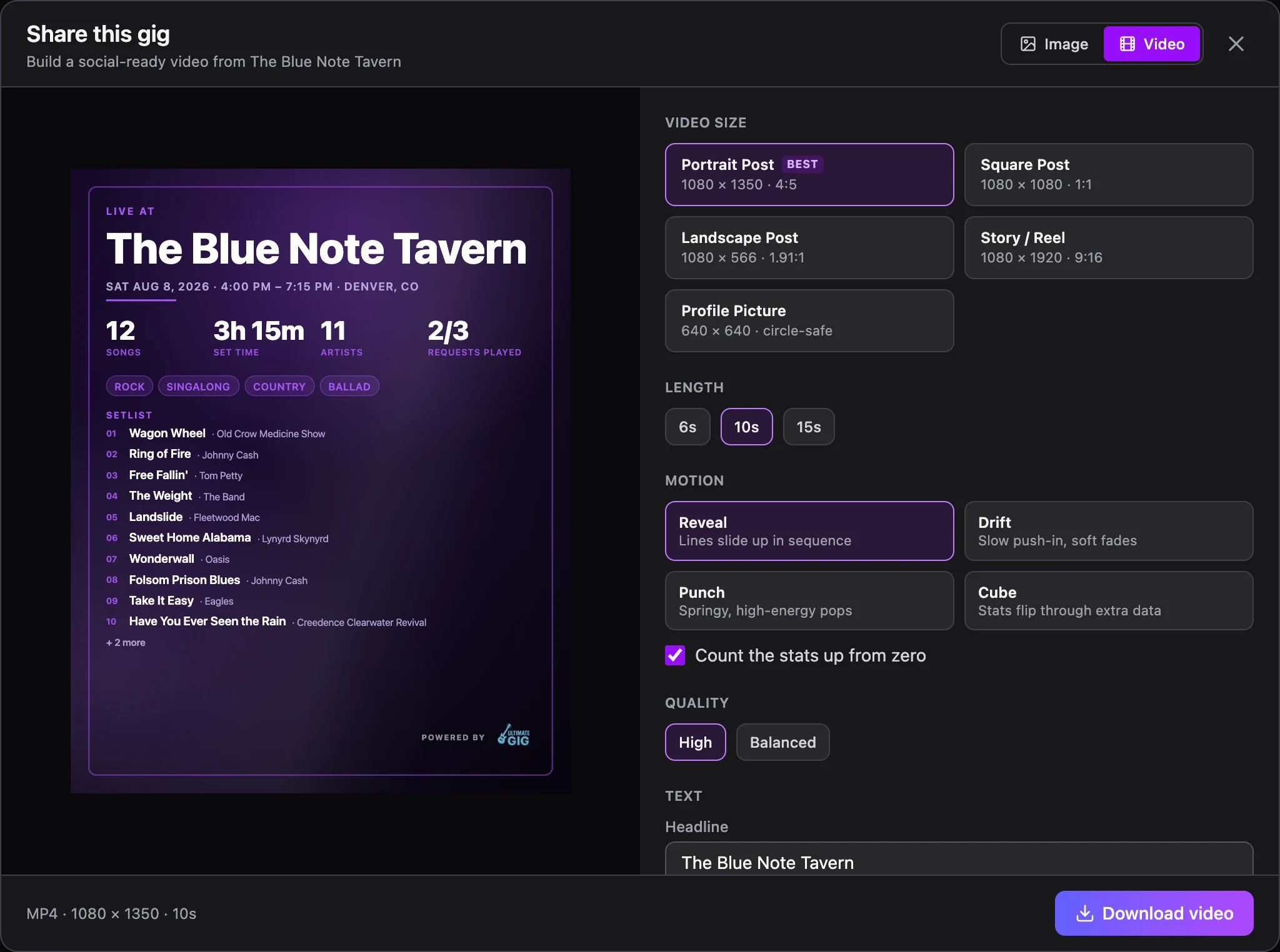Set video length to 10s
Viewport: 1280px width, 952px height.
tap(746, 427)
